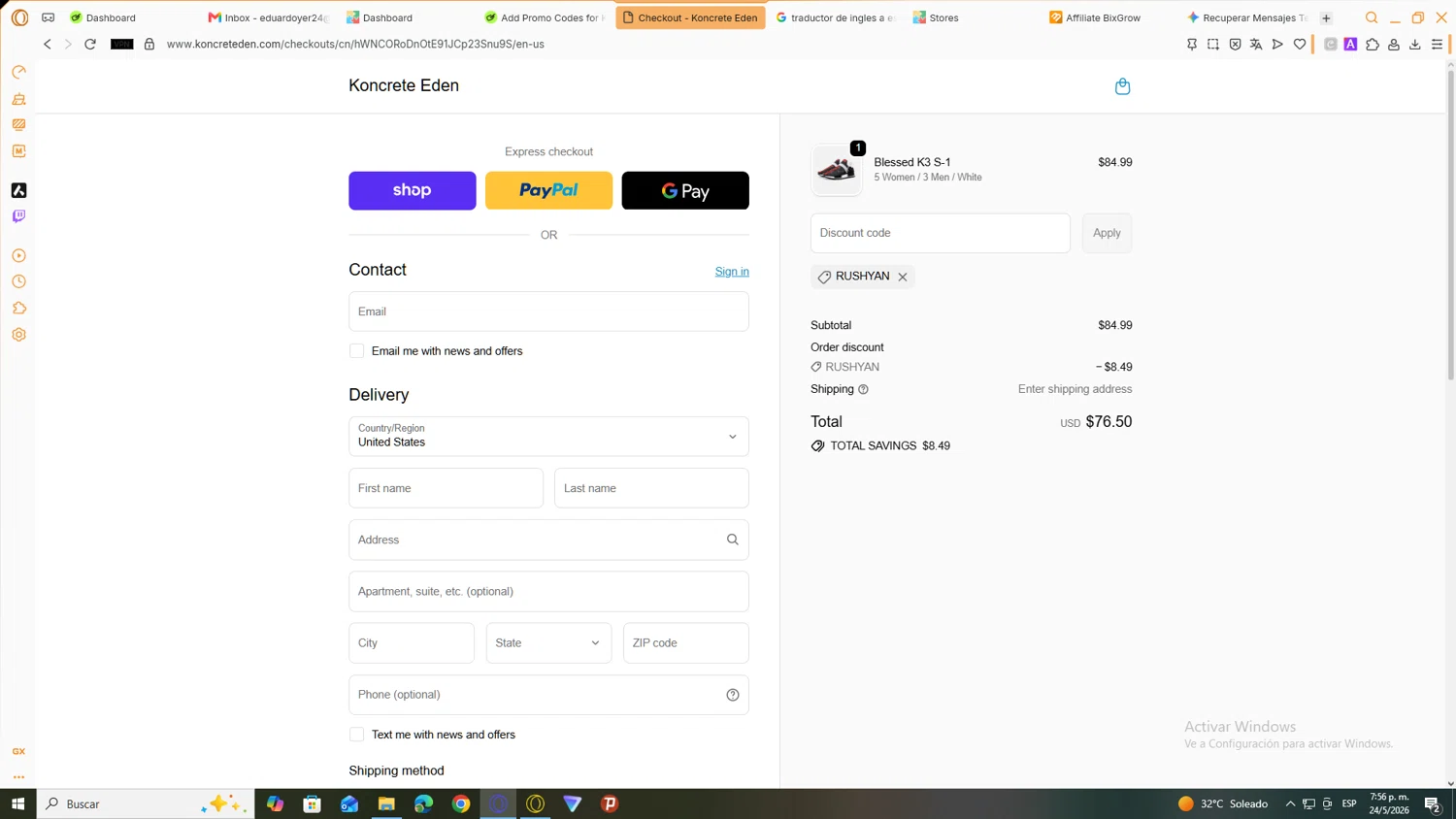This screenshot has height=819, width=1456.
Task: Open the Twitch sidebar icon
Action: click(x=18, y=216)
